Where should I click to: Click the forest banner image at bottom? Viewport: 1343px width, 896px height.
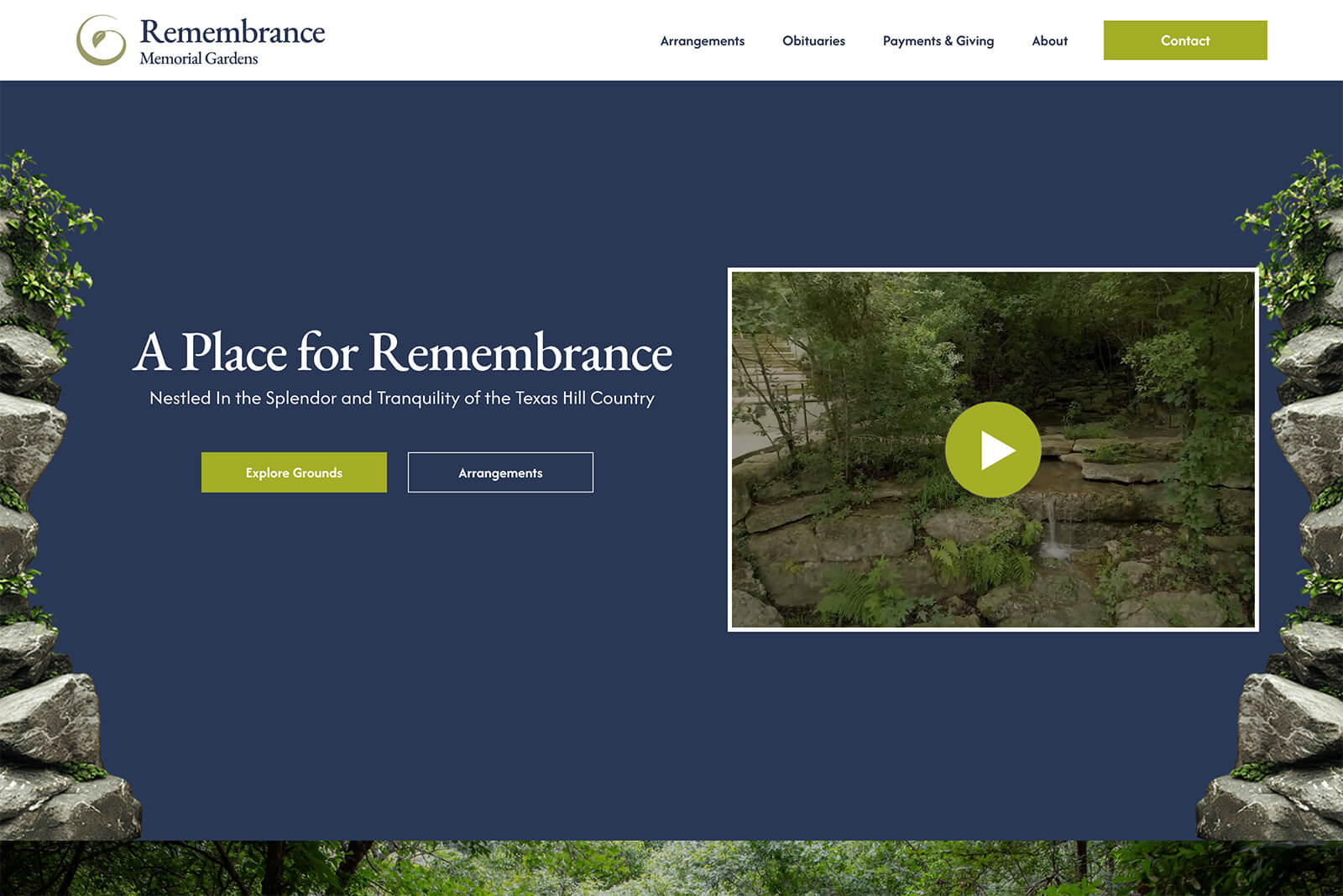coord(671,868)
